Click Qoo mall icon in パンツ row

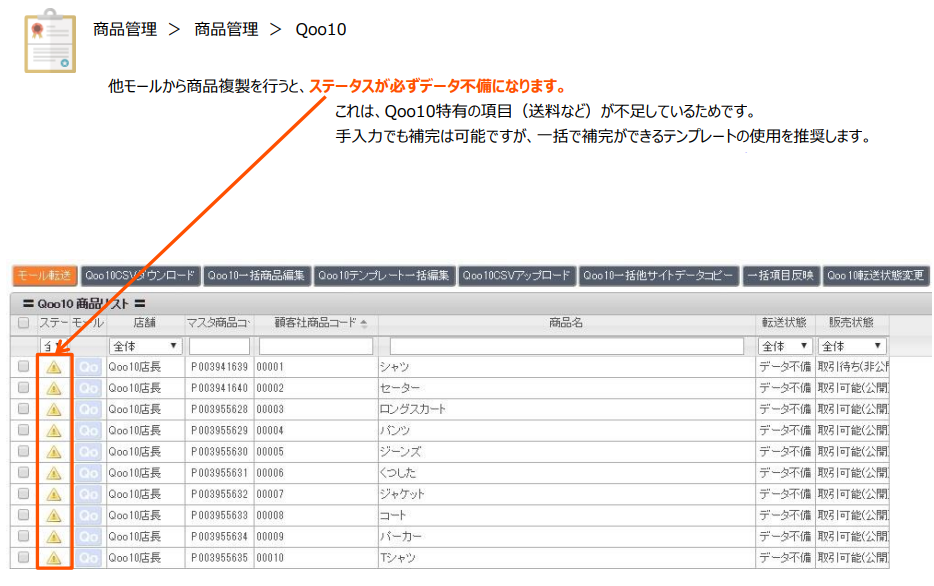(88, 431)
